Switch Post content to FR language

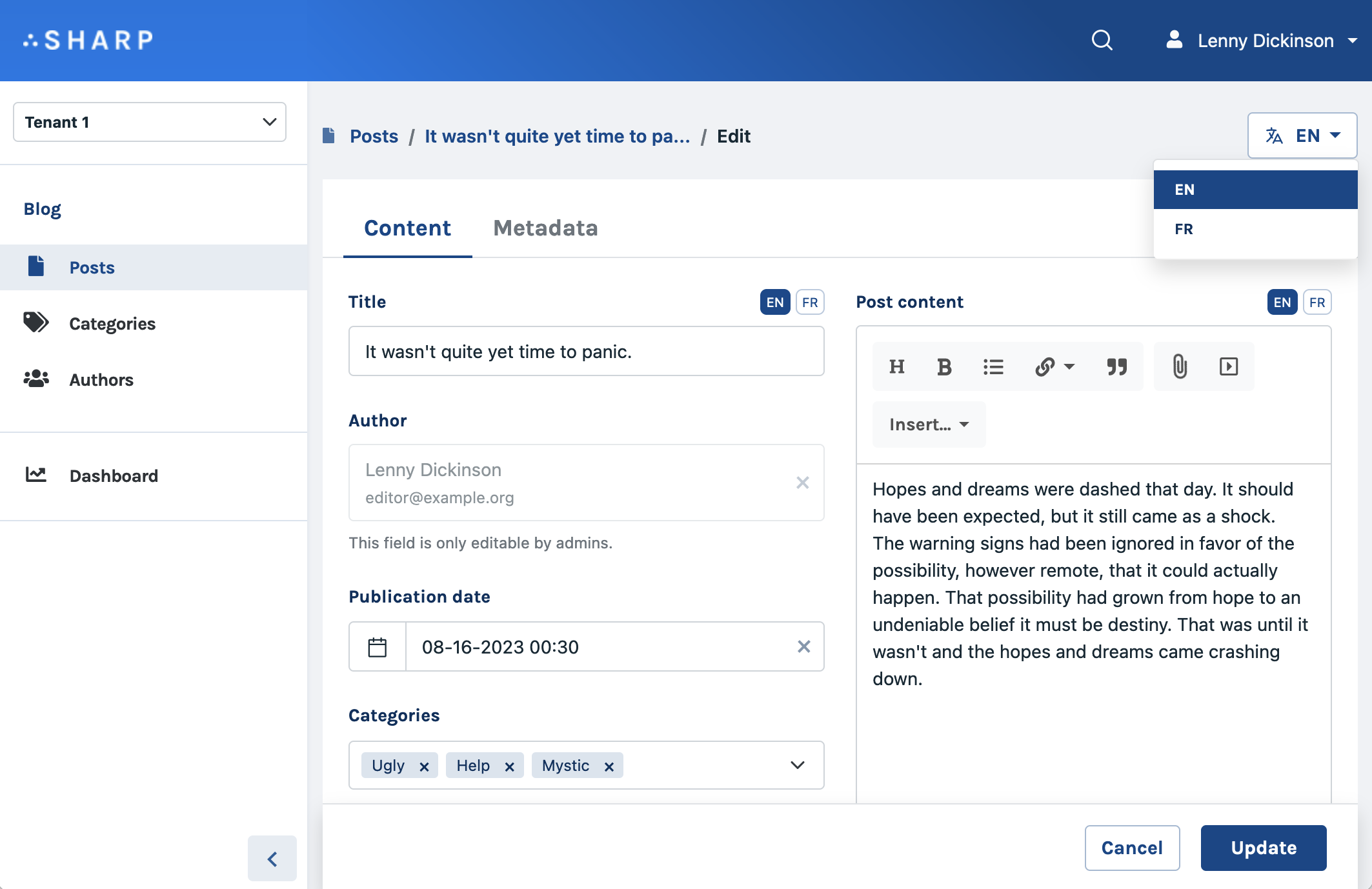pyautogui.click(x=1317, y=302)
